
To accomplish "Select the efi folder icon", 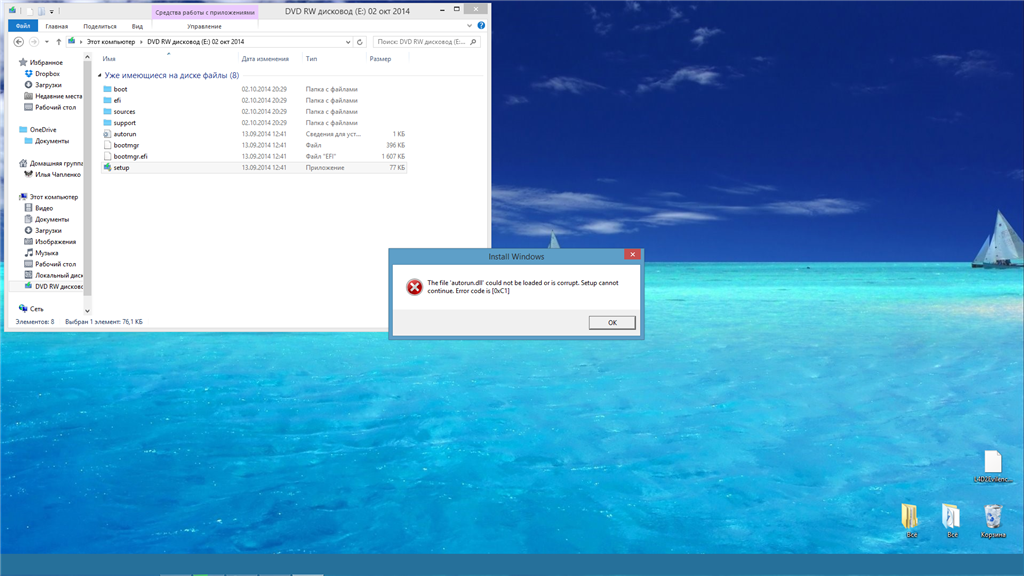I will click(x=107, y=100).
